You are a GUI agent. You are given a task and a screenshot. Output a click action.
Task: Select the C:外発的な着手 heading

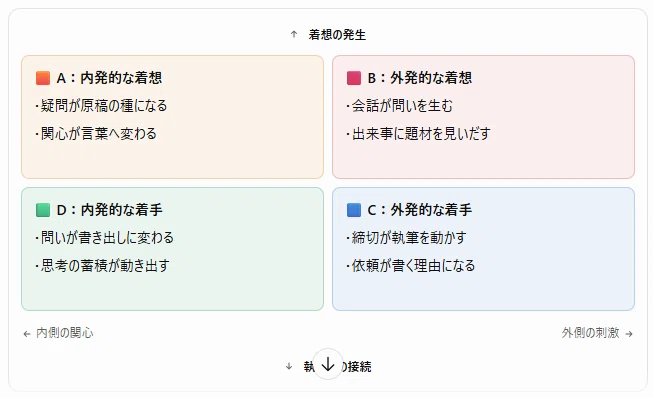pyautogui.click(x=420, y=210)
